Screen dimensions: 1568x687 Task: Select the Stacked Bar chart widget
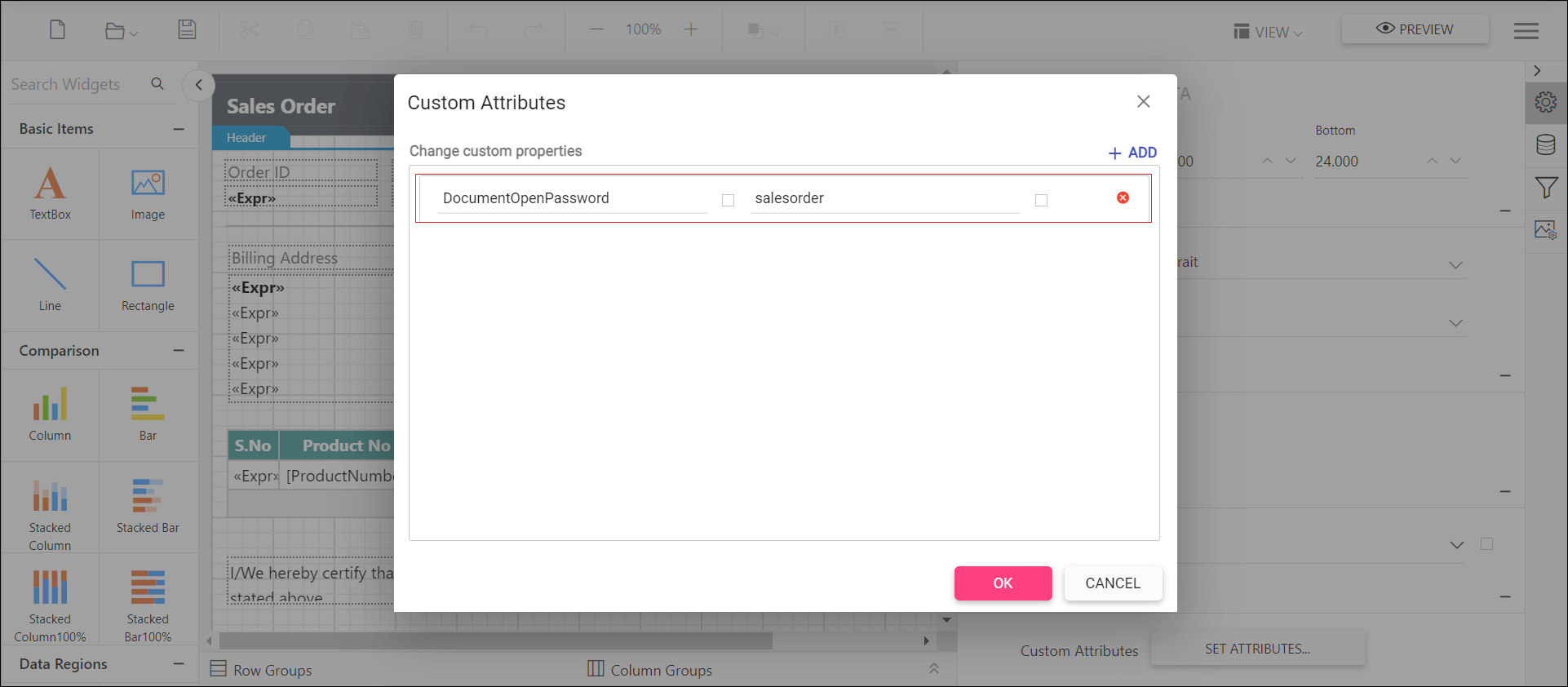tap(148, 506)
